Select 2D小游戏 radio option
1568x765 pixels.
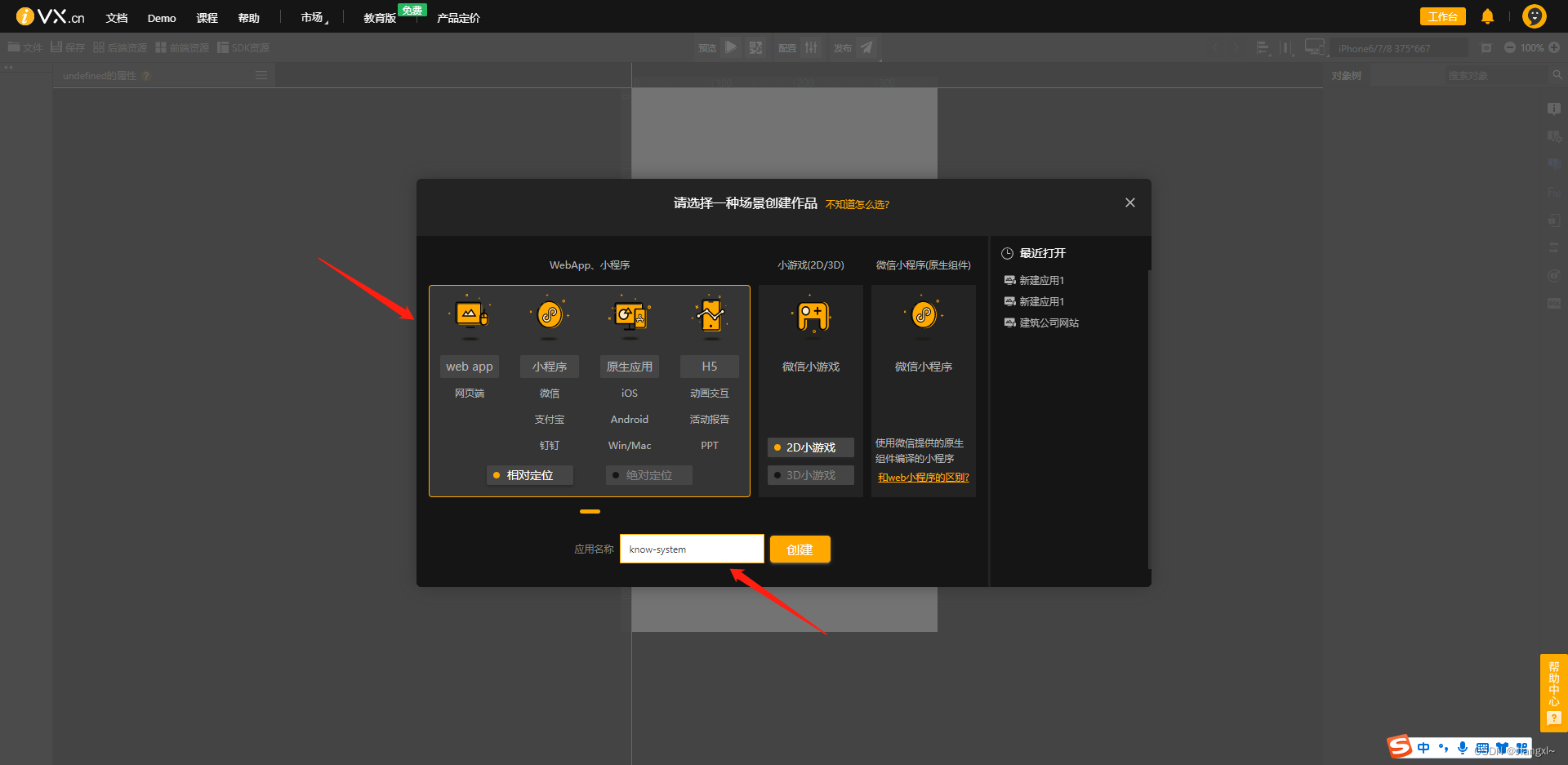pos(811,447)
